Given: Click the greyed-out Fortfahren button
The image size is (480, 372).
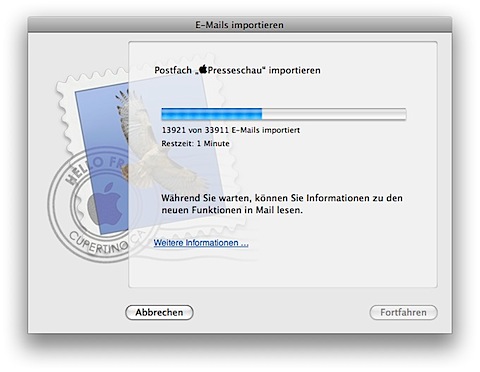Looking at the screenshot, I should 403,312.
